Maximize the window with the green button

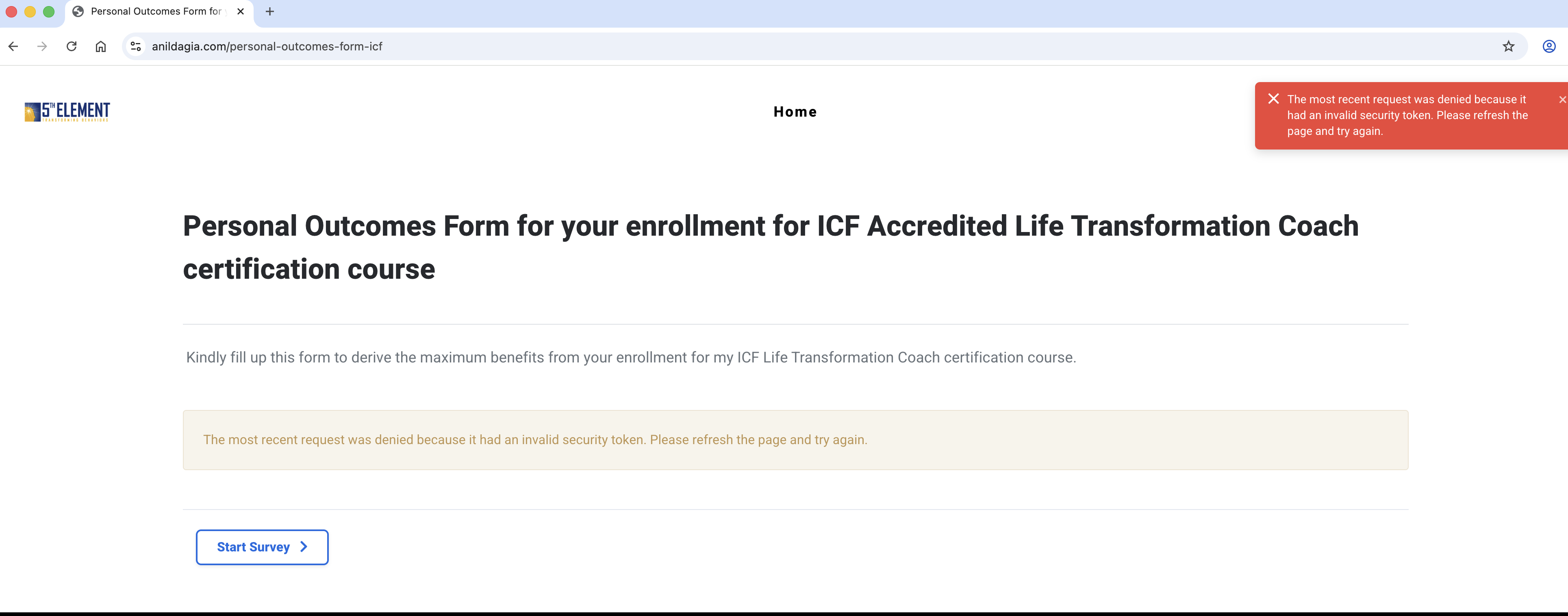pos(49,11)
